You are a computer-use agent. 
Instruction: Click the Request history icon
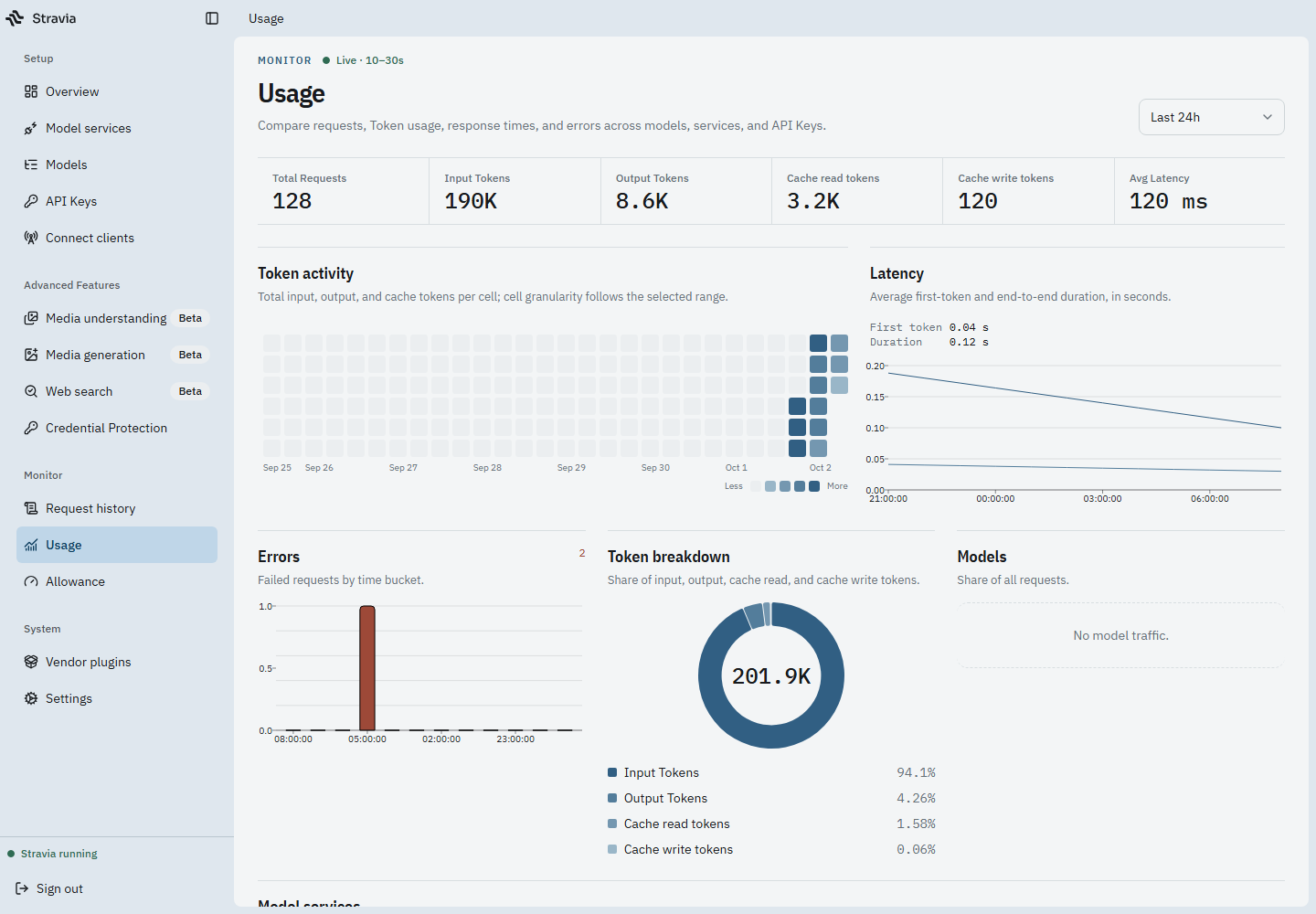[x=31, y=508]
